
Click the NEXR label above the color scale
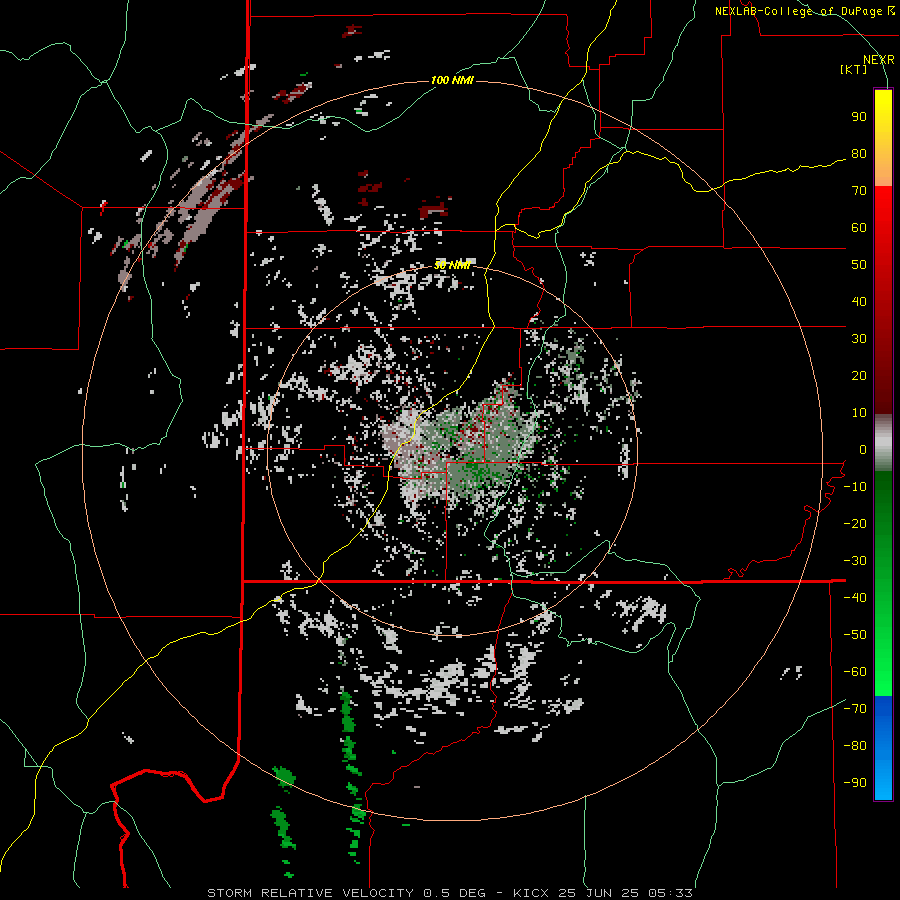click(x=879, y=60)
